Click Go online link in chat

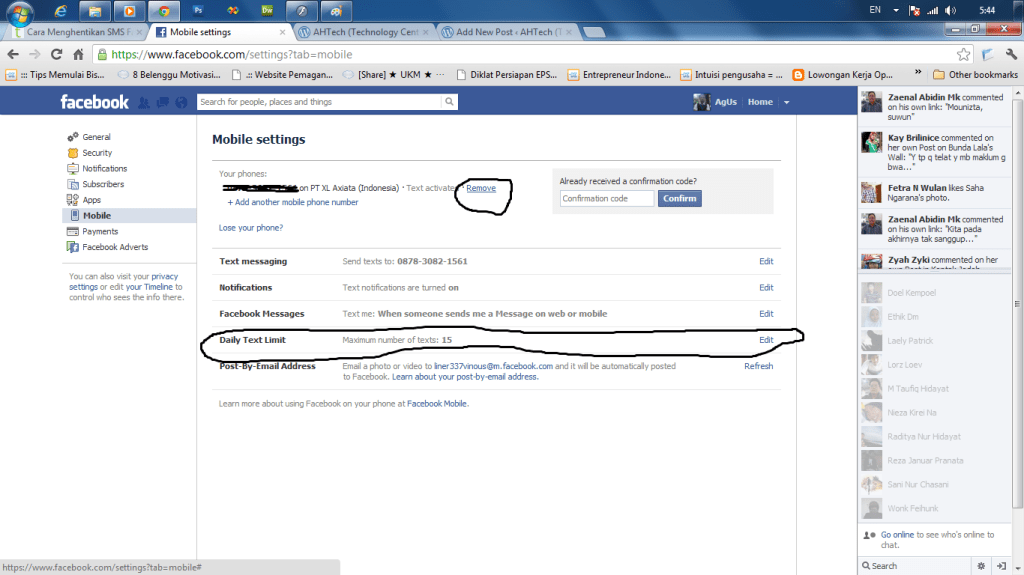coord(897,534)
